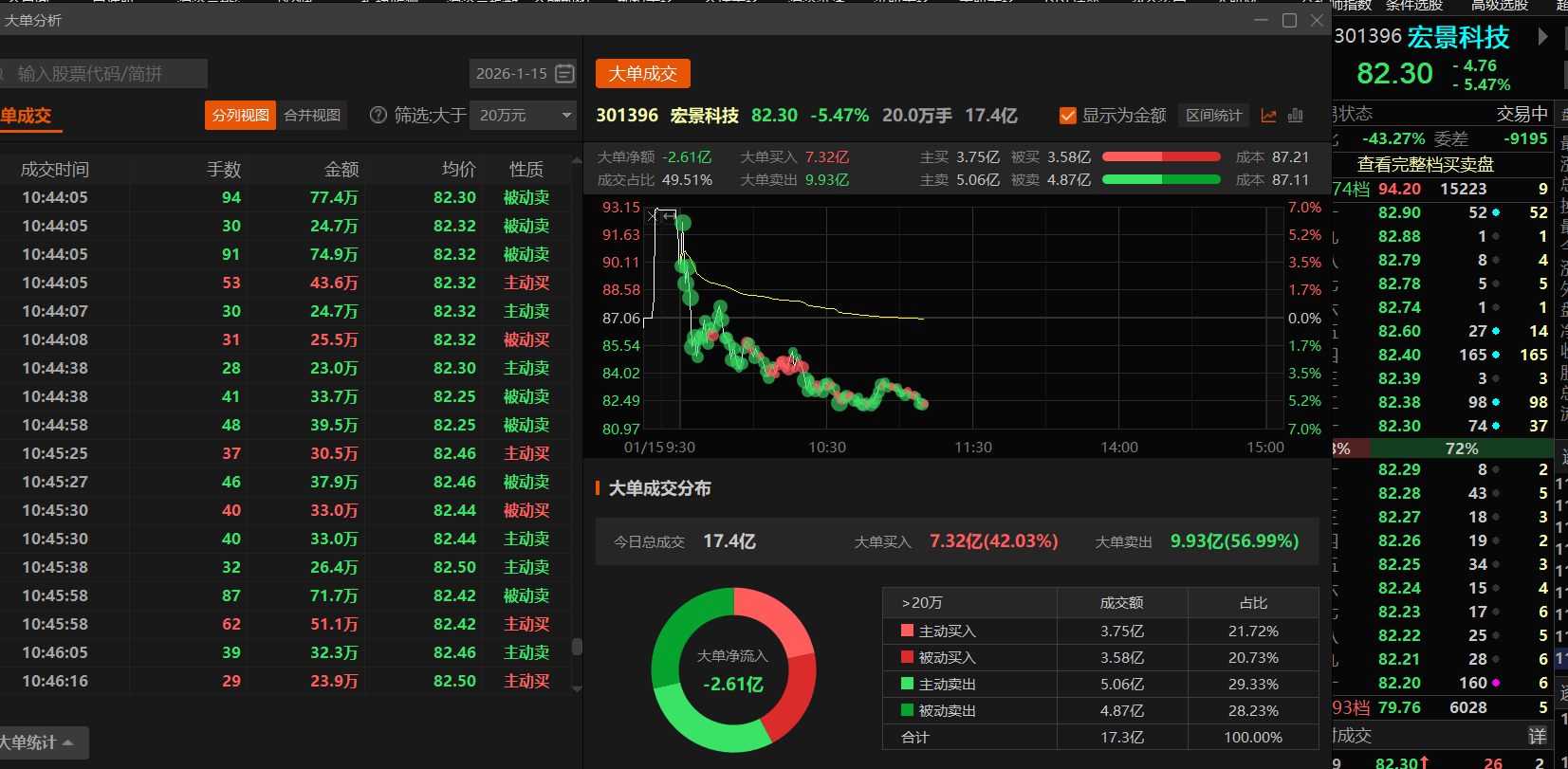Image resolution: width=1568 pixels, height=769 pixels.
Task: Click the dark green 被动卖出 legend swatch
Action: [907, 710]
